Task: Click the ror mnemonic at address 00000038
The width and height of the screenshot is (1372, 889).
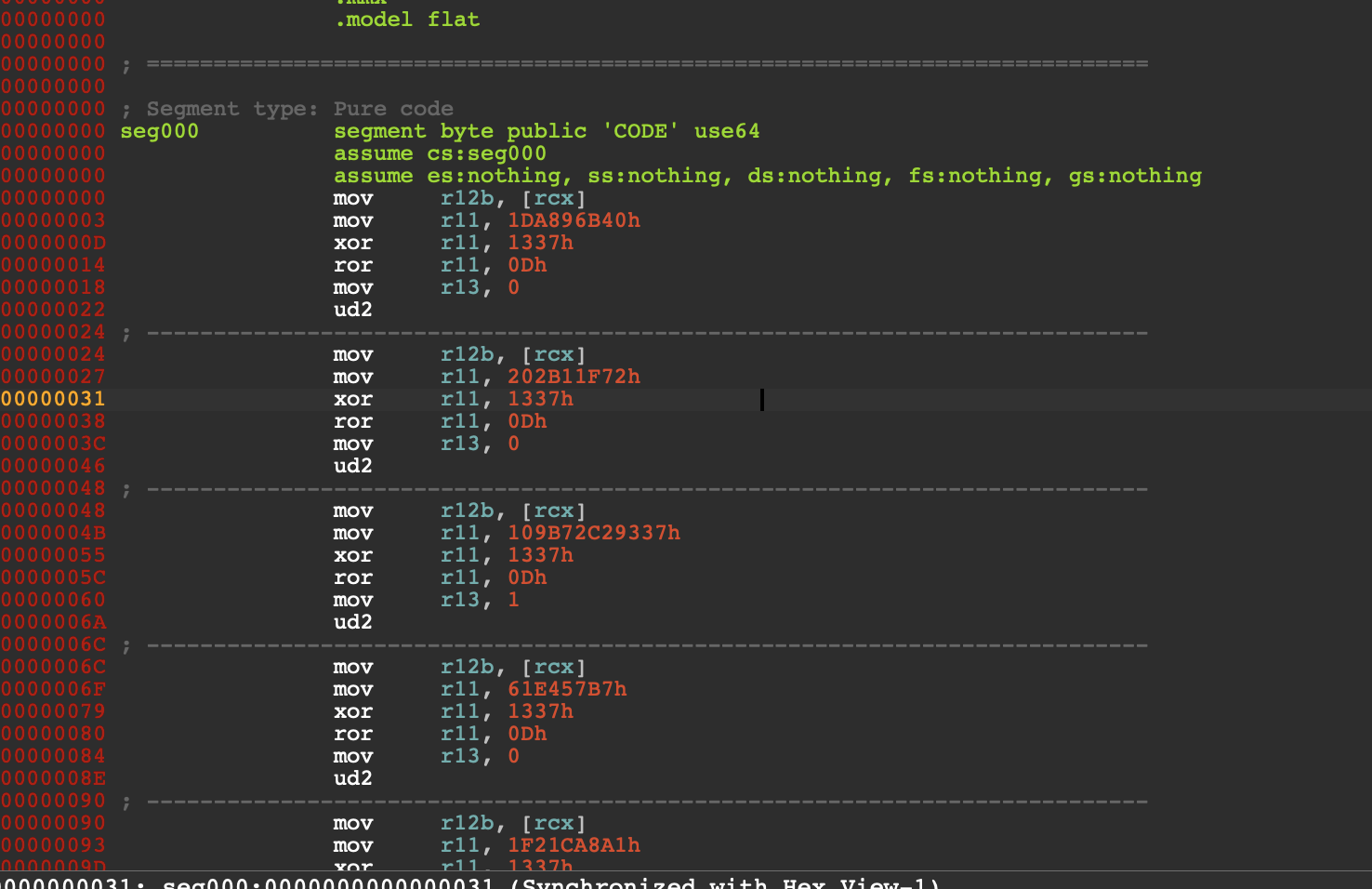Action: pyautogui.click(x=352, y=421)
